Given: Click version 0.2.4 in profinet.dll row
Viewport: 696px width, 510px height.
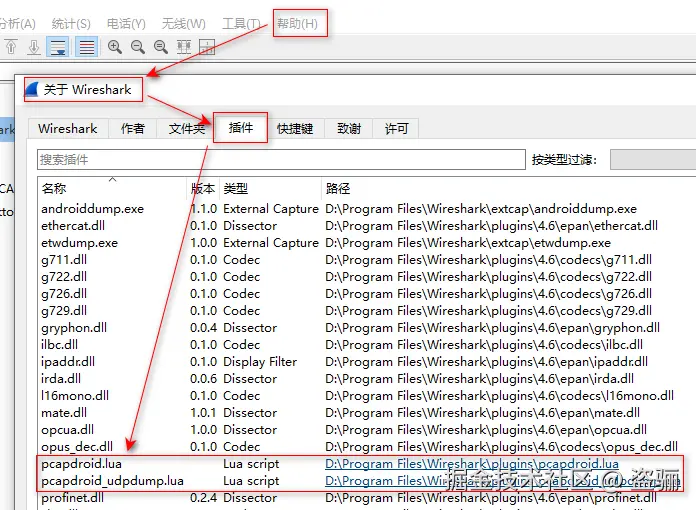Looking at the screenshot, I should coord(204,498).
